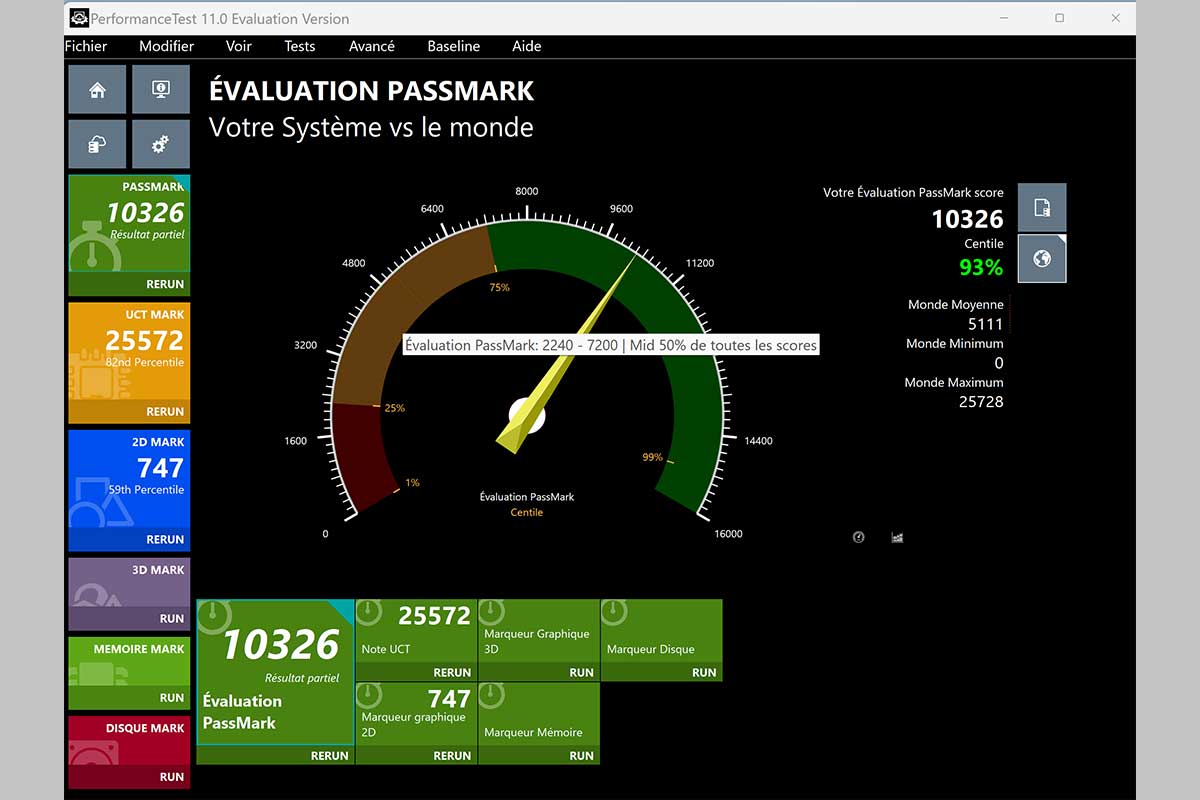Open the Baseline menu
This screenshot has height=800, width=1200.
[x=454, y=46]
